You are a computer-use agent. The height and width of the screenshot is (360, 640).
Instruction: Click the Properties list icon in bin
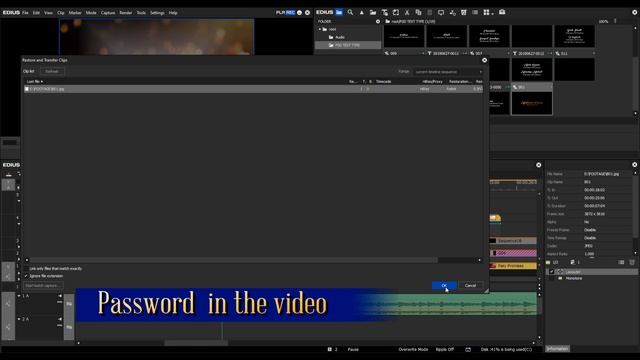click(475, 13)
